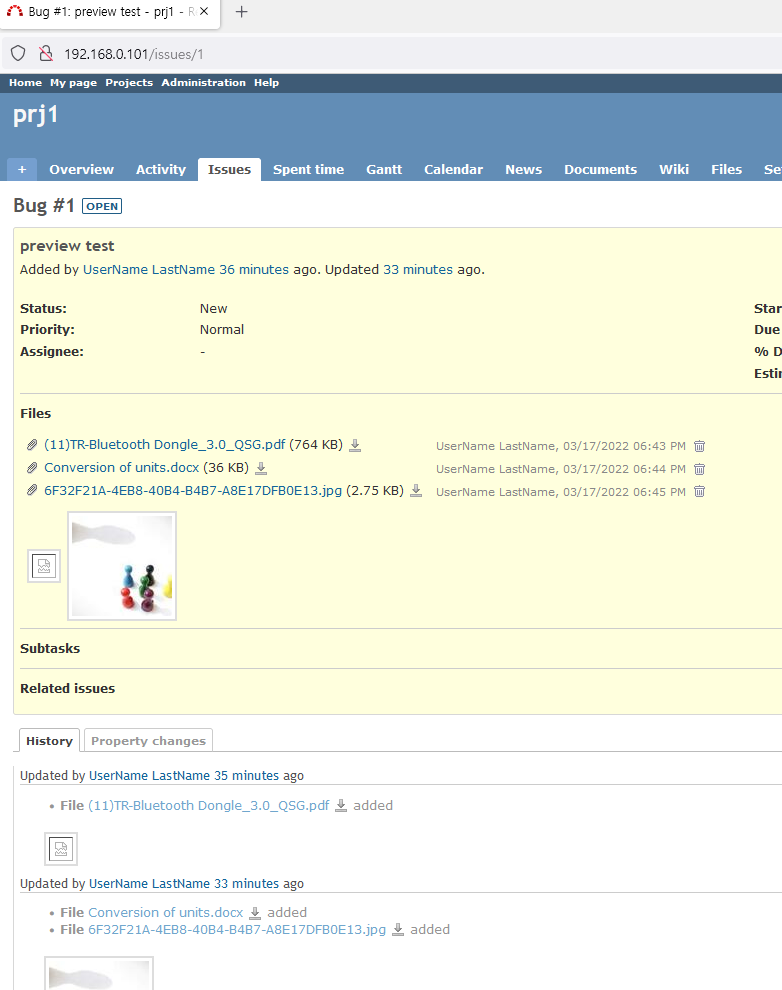The image size is (782, 990).
Task: Open the plus new object menu
Action: point(22,169)
